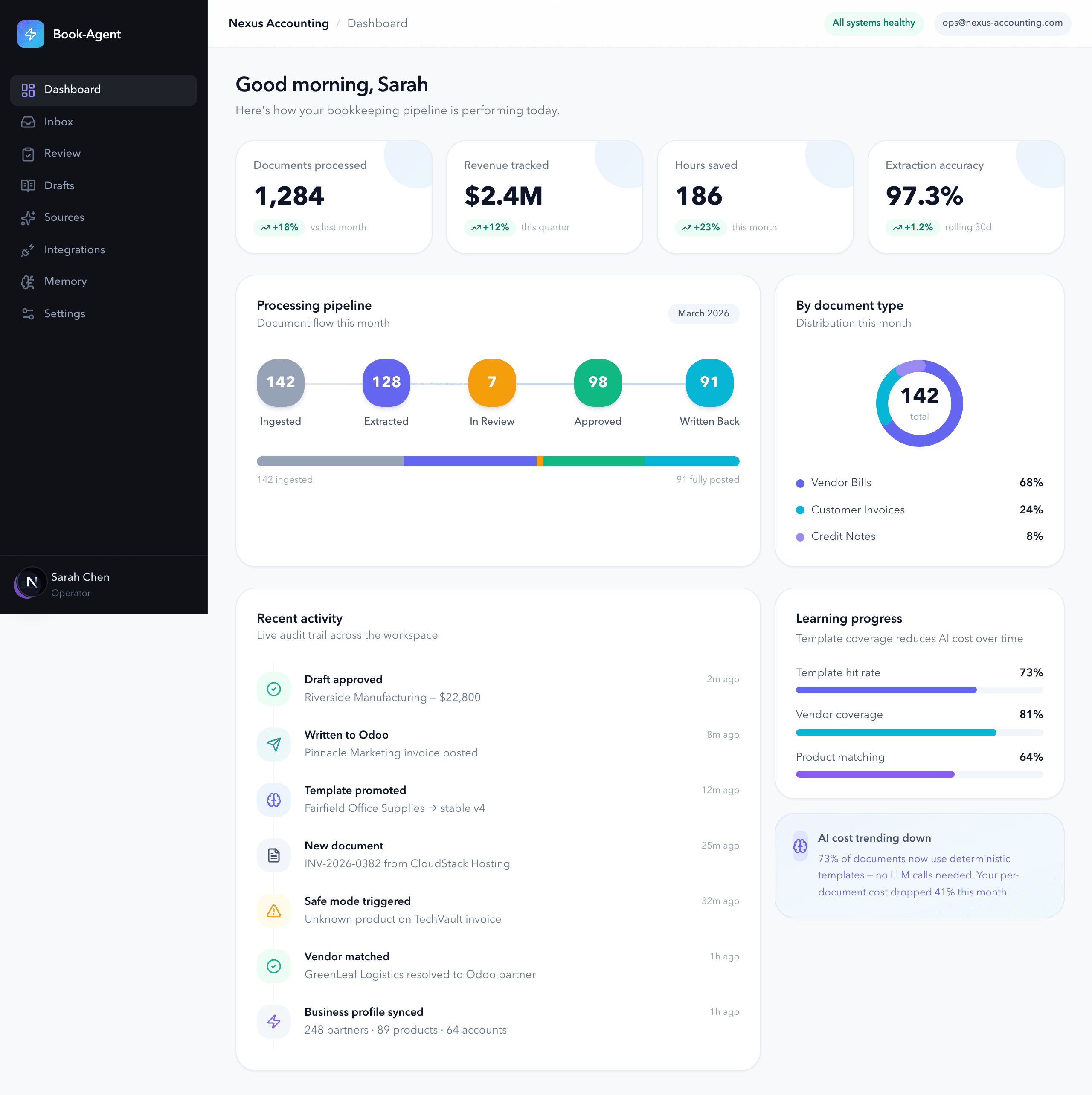
Task: Click the Book-Agent lightning logo
Action: (31, 34)
